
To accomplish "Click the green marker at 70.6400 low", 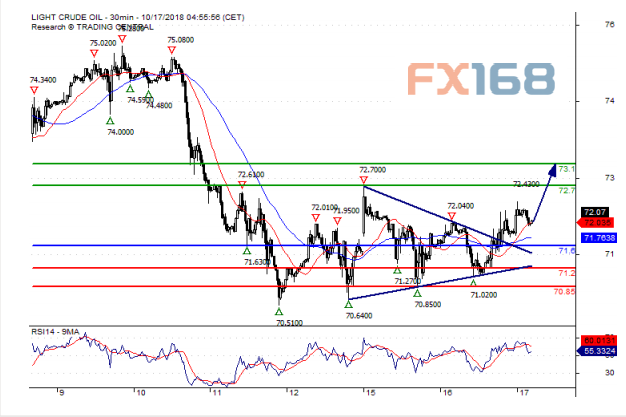I will [x=349, y=303].
